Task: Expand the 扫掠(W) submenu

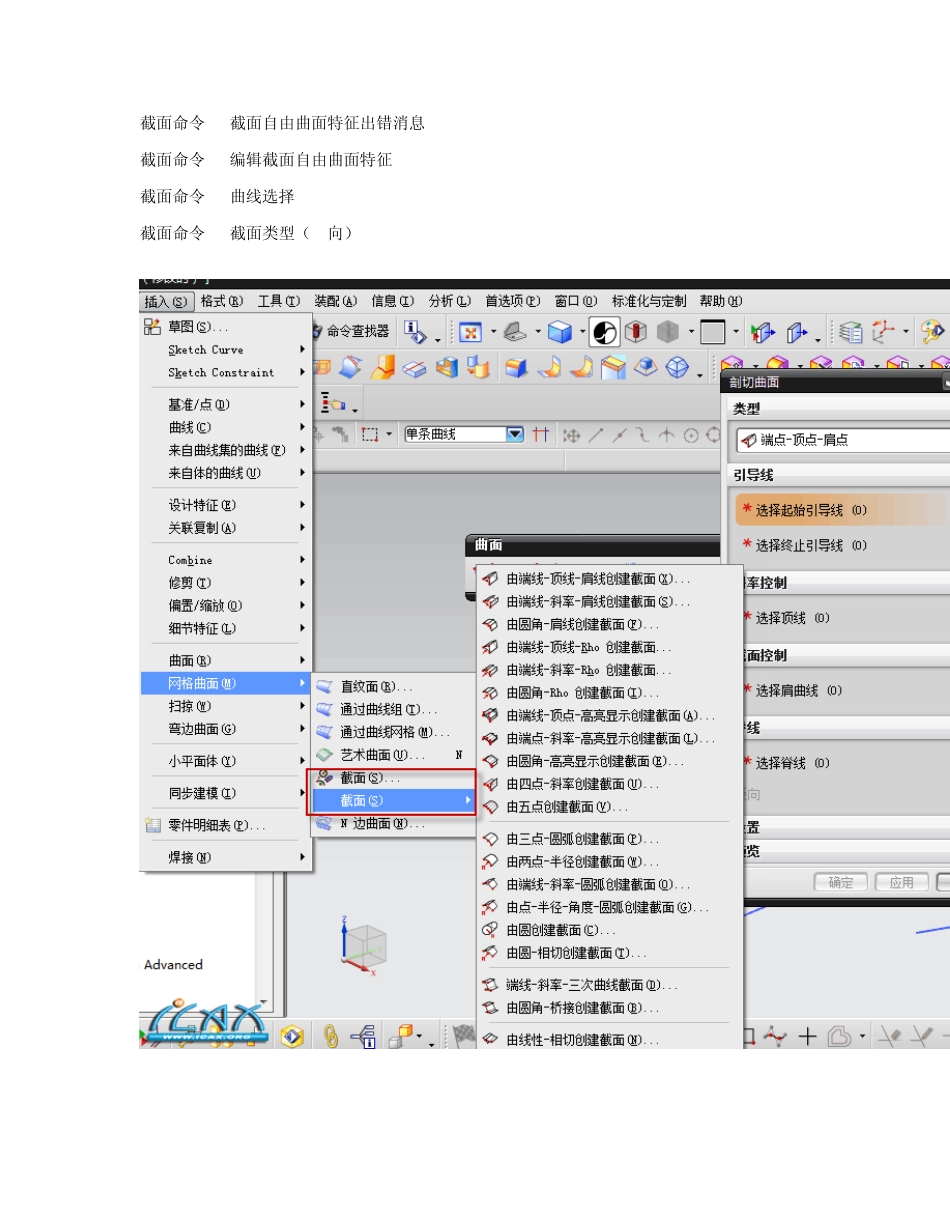Action: click(226, 706)
